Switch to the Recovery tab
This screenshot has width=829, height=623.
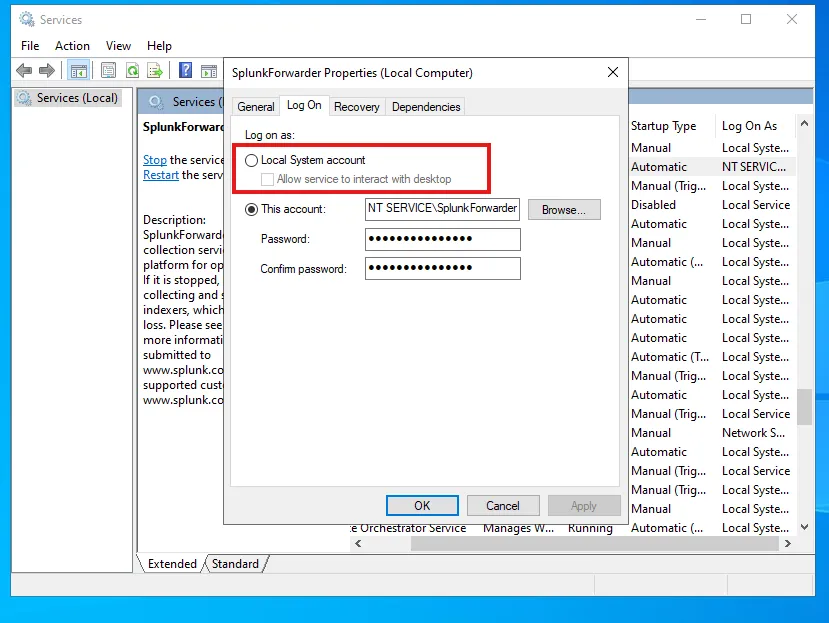356,107
